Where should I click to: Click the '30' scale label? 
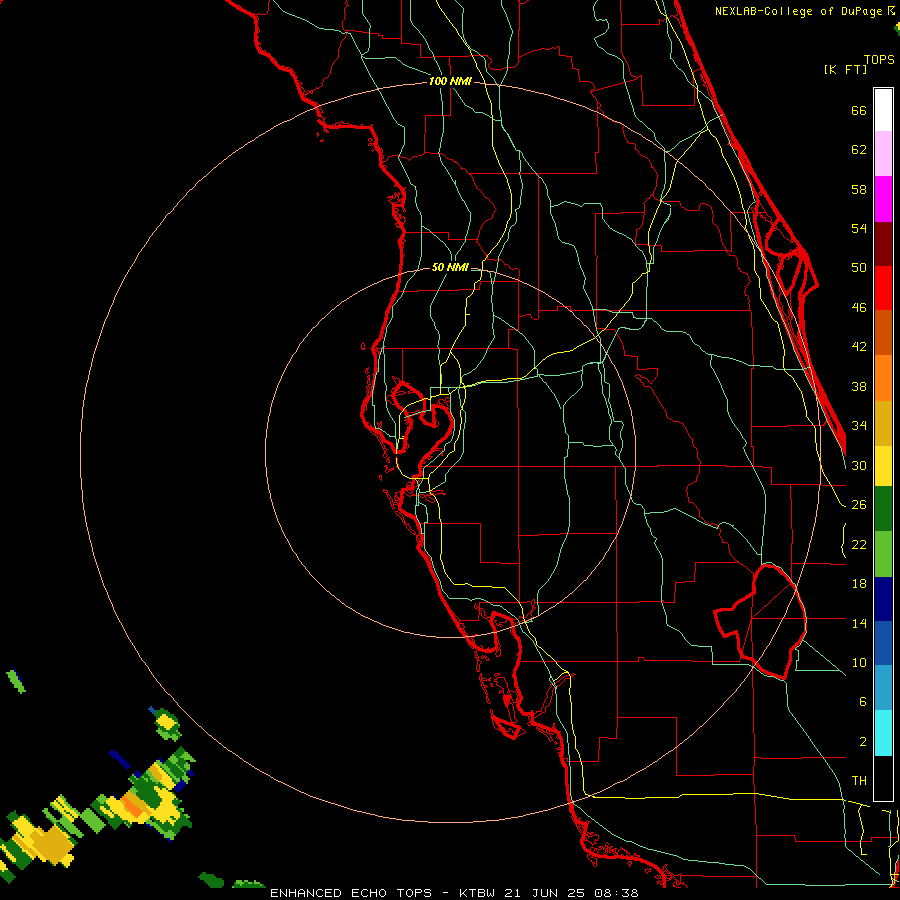coord(859,465)
